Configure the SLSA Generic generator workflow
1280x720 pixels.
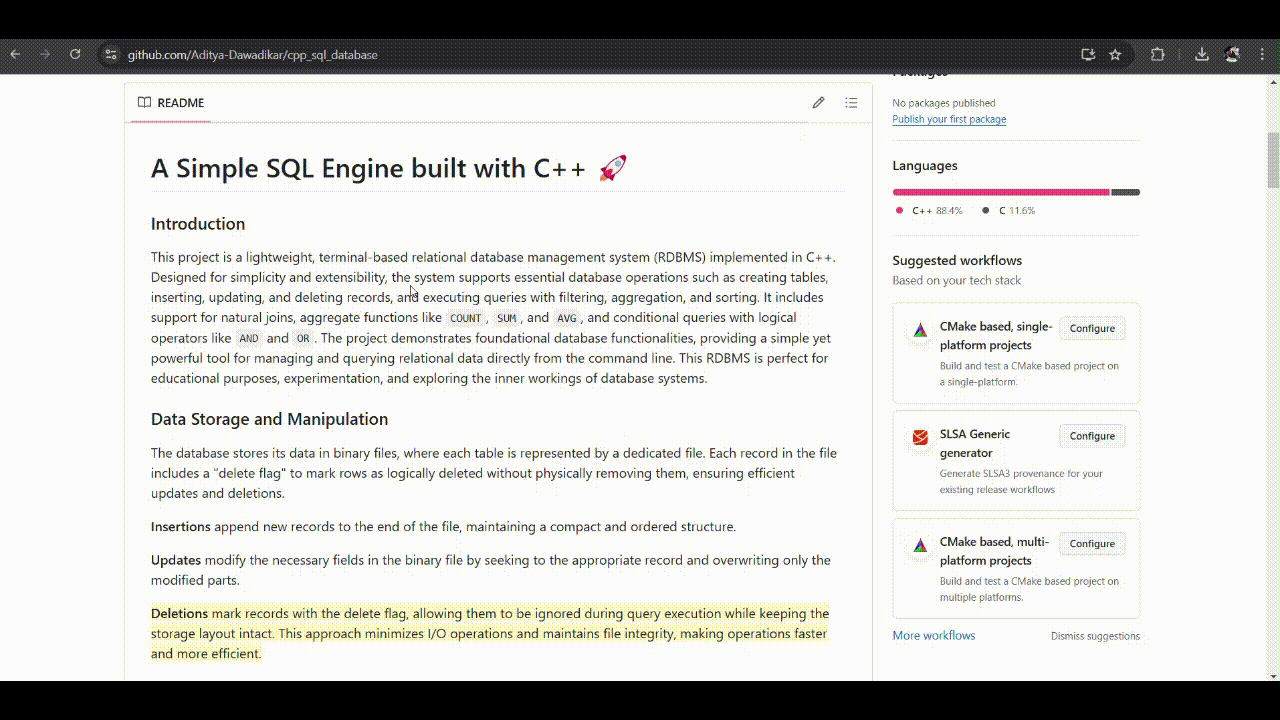point(1092,436)
